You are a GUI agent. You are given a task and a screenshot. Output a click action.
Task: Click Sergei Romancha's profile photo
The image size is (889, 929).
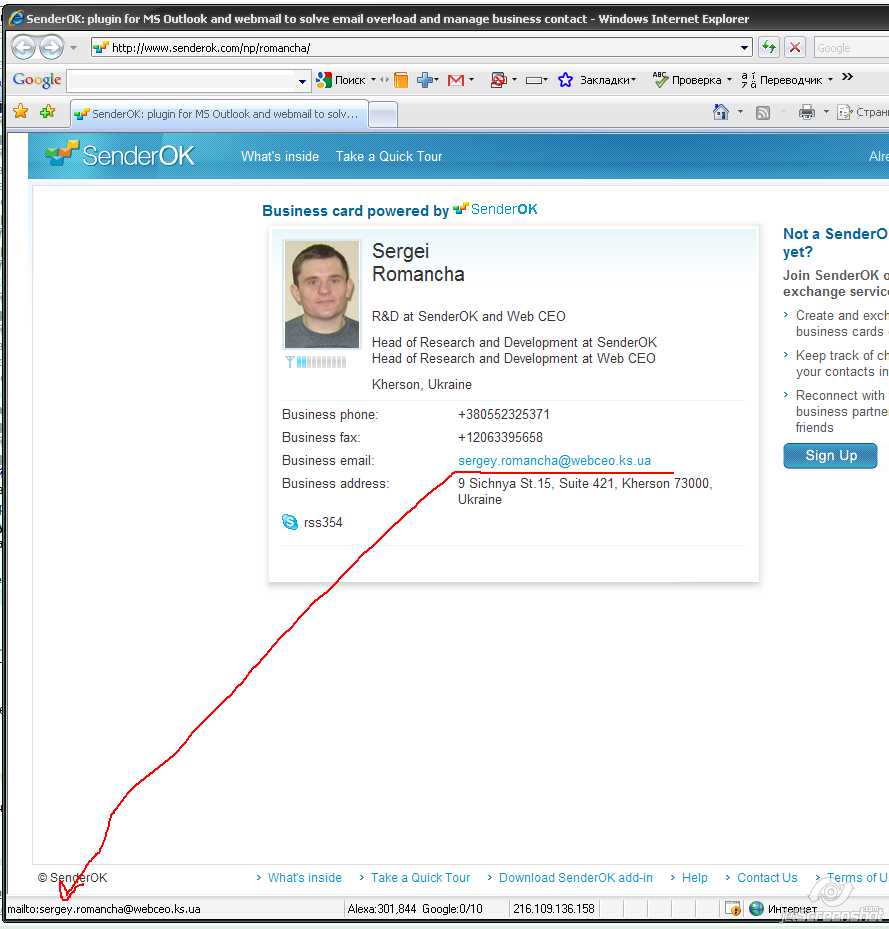click(321, 294)
